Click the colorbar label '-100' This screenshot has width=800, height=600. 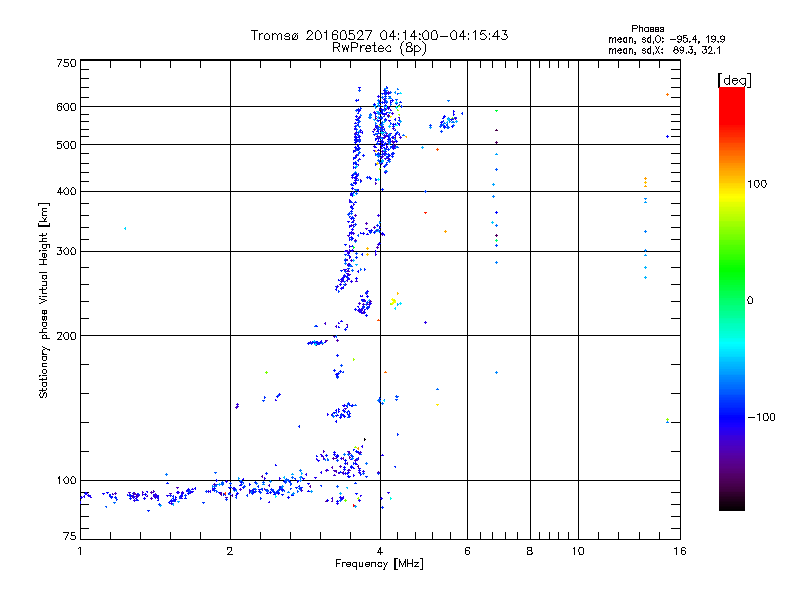pos(761,417)
